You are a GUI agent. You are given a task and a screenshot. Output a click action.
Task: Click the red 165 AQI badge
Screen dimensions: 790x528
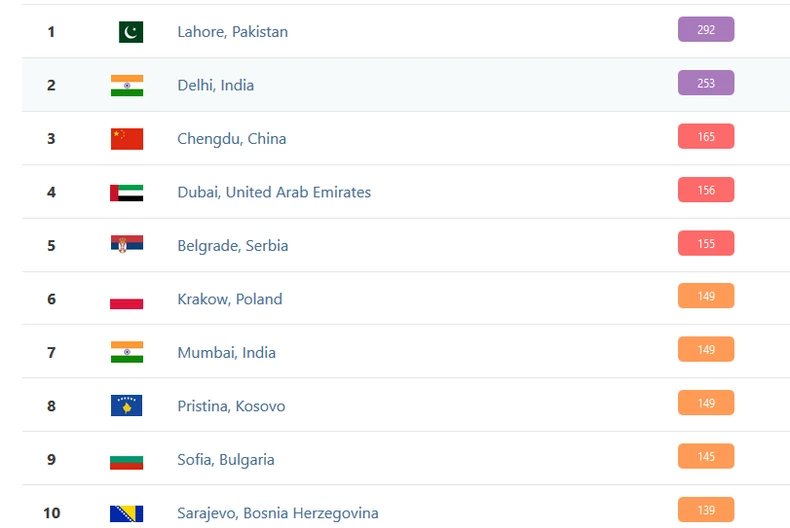706,137
